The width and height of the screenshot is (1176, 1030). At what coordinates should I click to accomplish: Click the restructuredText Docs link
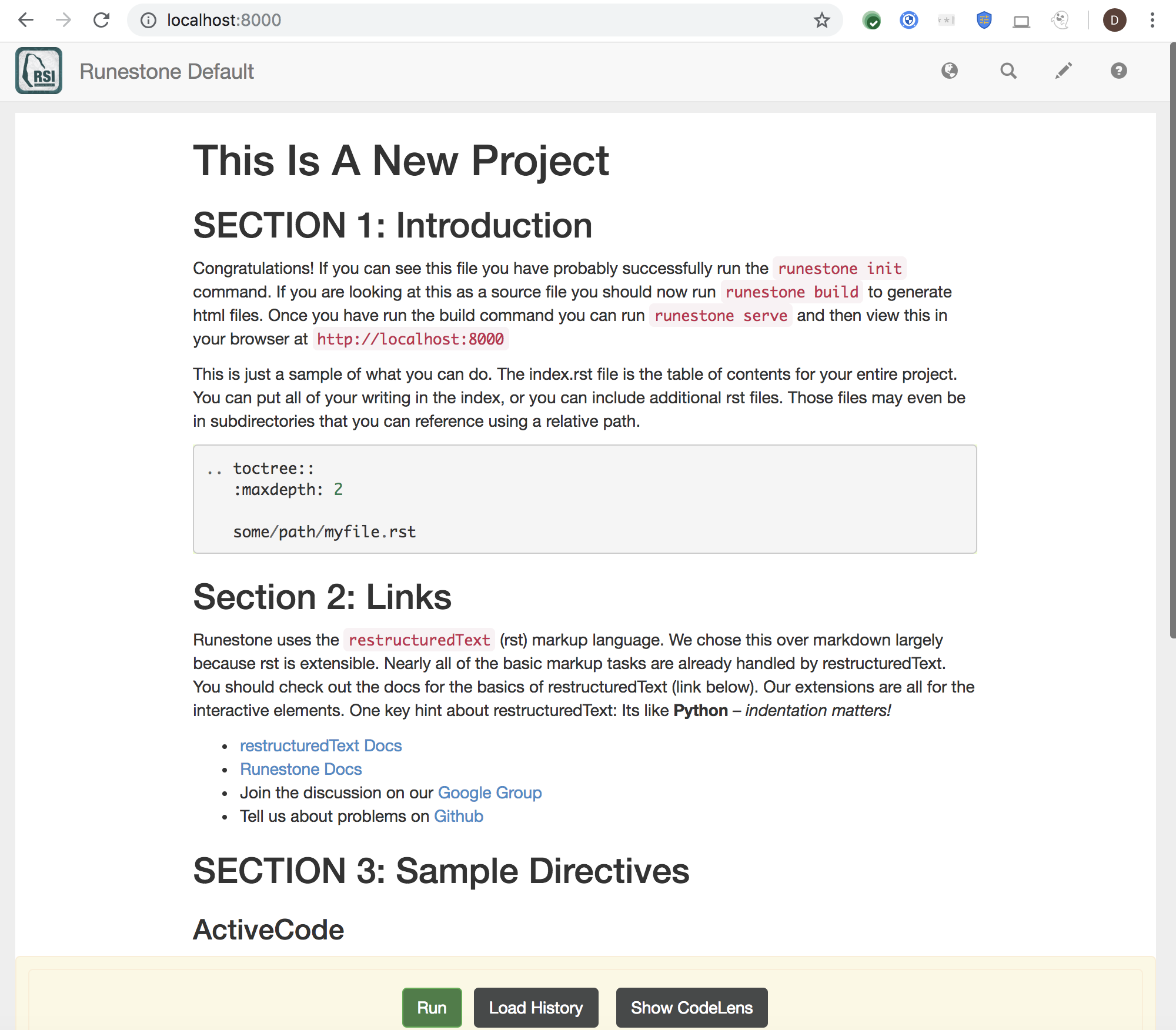320,745
